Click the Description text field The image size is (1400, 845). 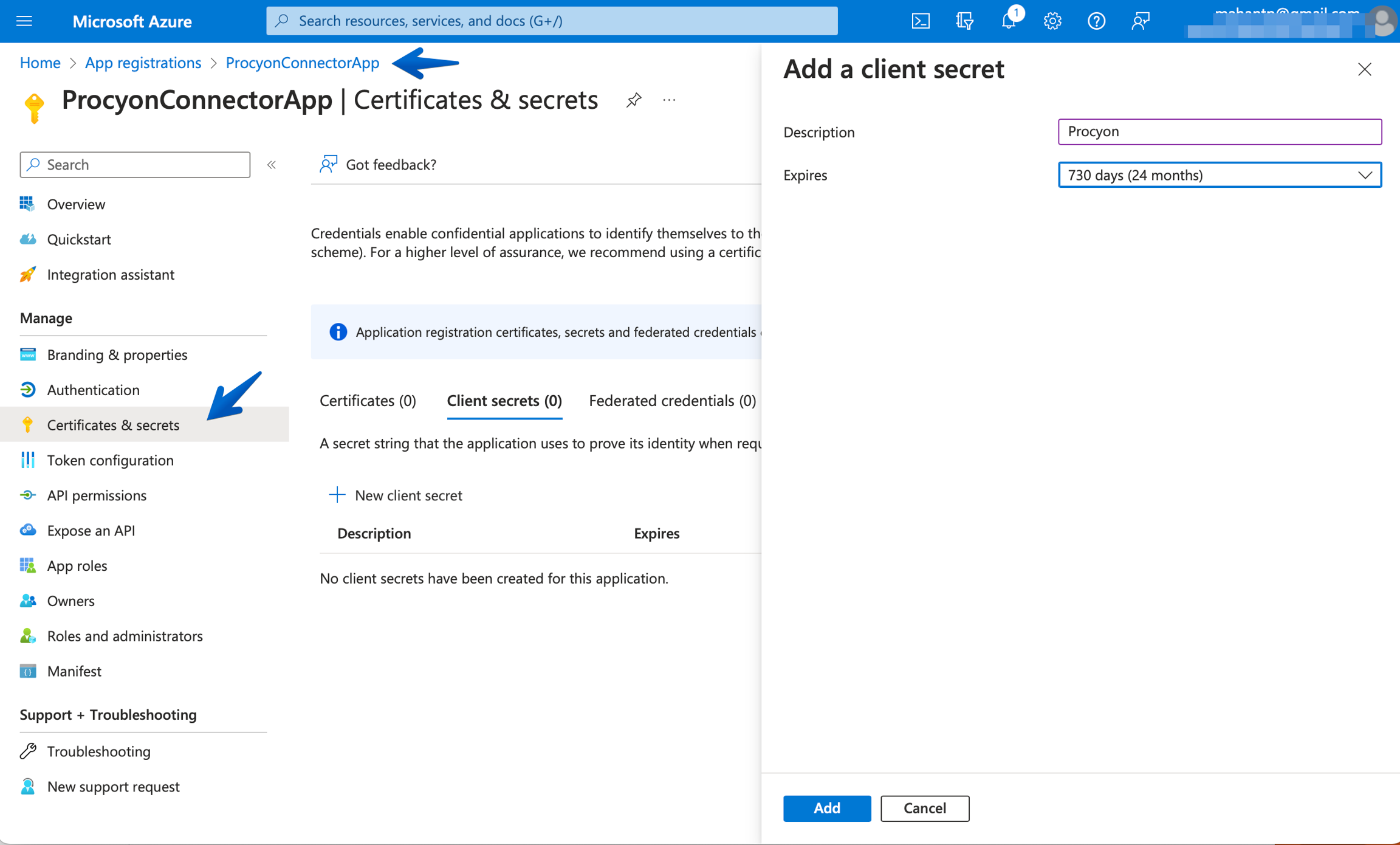coord(1220,132)
